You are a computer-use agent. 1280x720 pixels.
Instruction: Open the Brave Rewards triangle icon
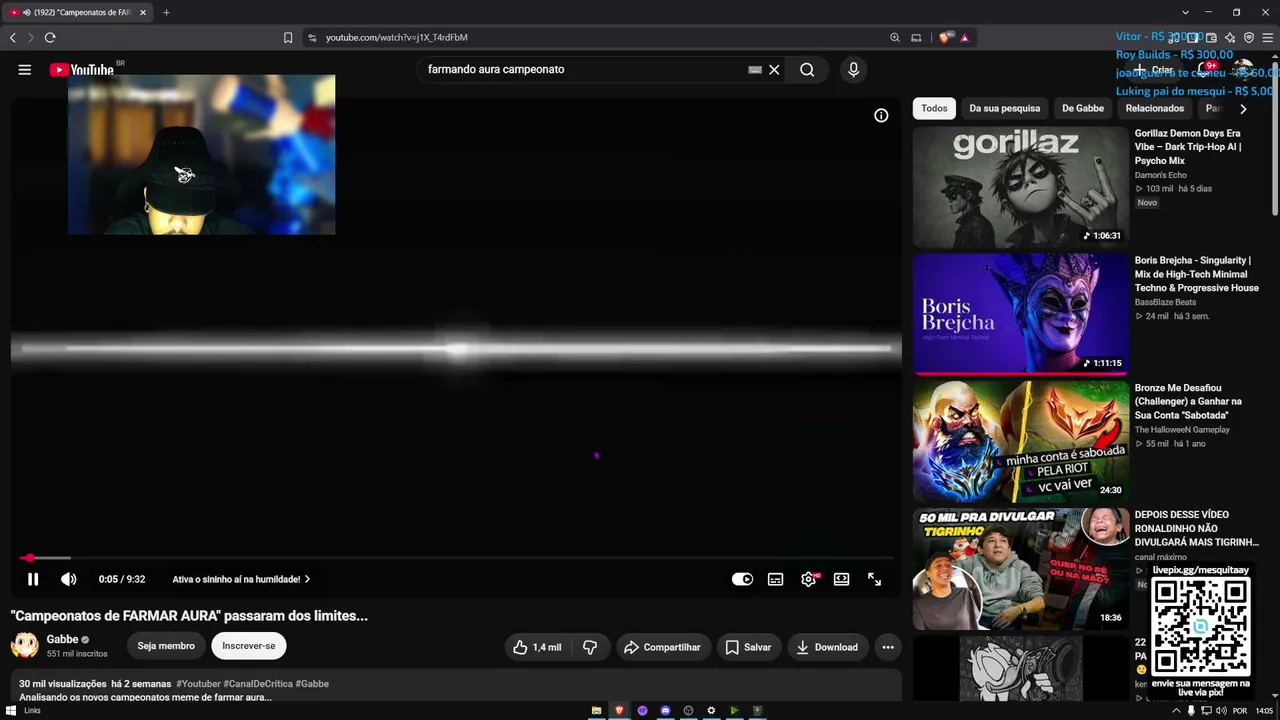tap(964, 38)
